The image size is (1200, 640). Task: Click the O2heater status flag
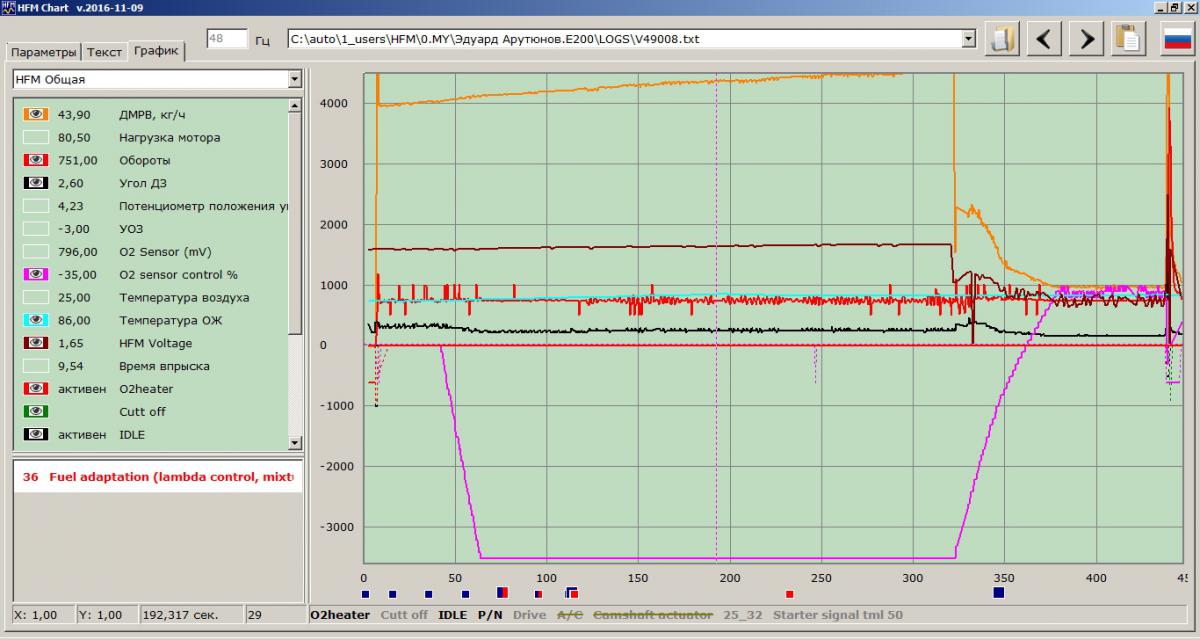pyautogui.click(x=340, y=615)
